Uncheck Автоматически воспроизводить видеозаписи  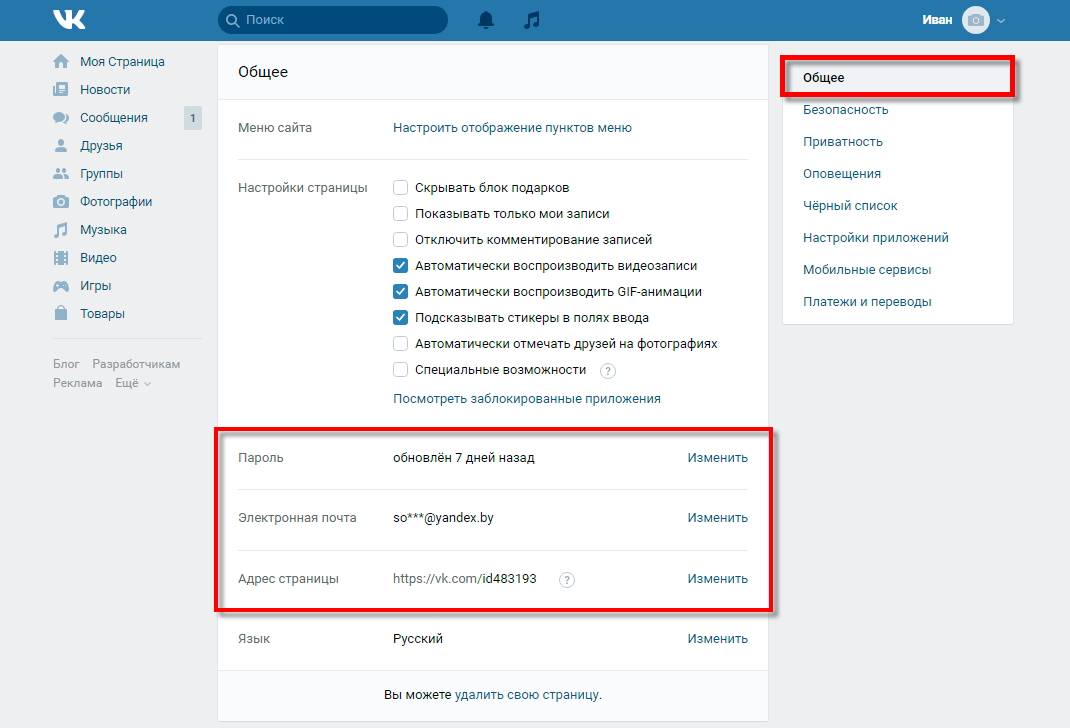tap(401, 265)
